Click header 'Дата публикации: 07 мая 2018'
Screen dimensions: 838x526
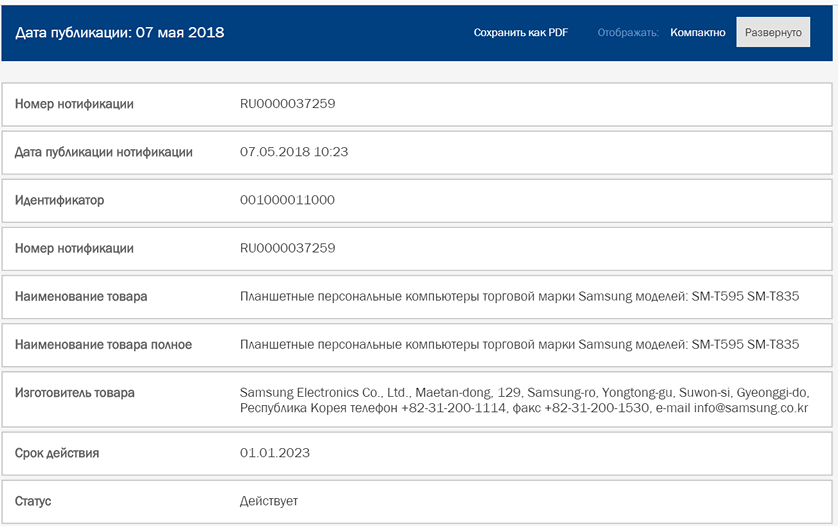tap(120, 33)
